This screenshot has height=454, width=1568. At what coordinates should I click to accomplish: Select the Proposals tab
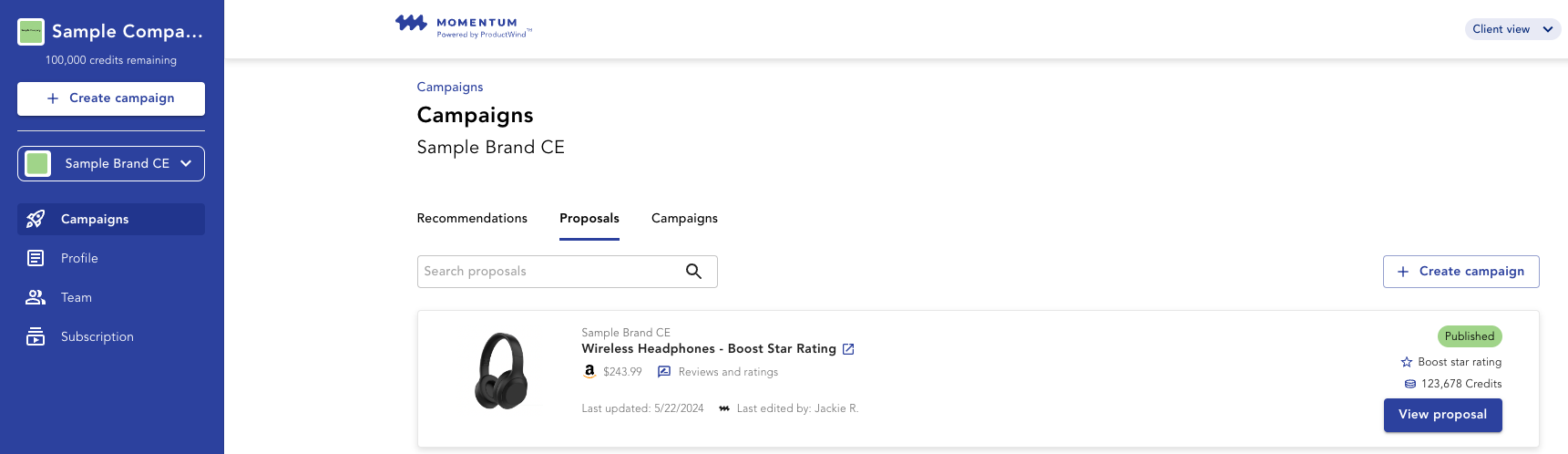[x=589, y=219]
